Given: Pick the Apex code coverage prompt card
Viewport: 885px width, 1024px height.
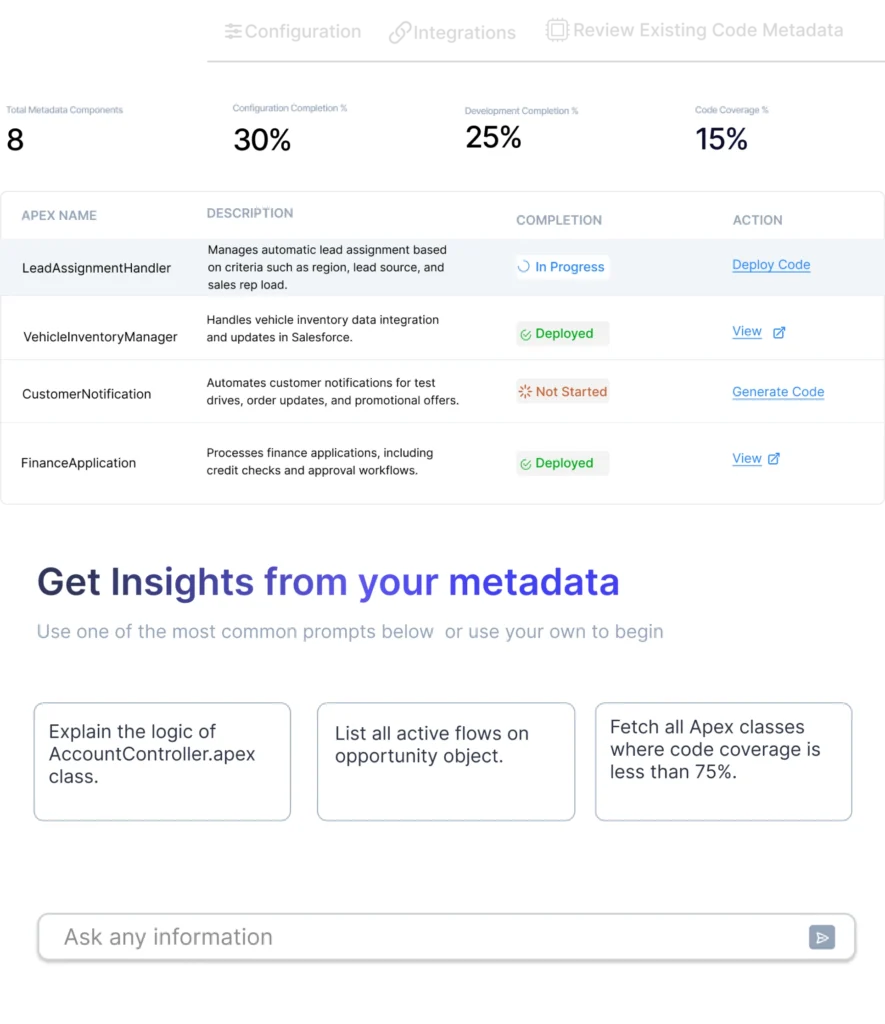Looking at the screenshot, I should [x=724, y=761].
